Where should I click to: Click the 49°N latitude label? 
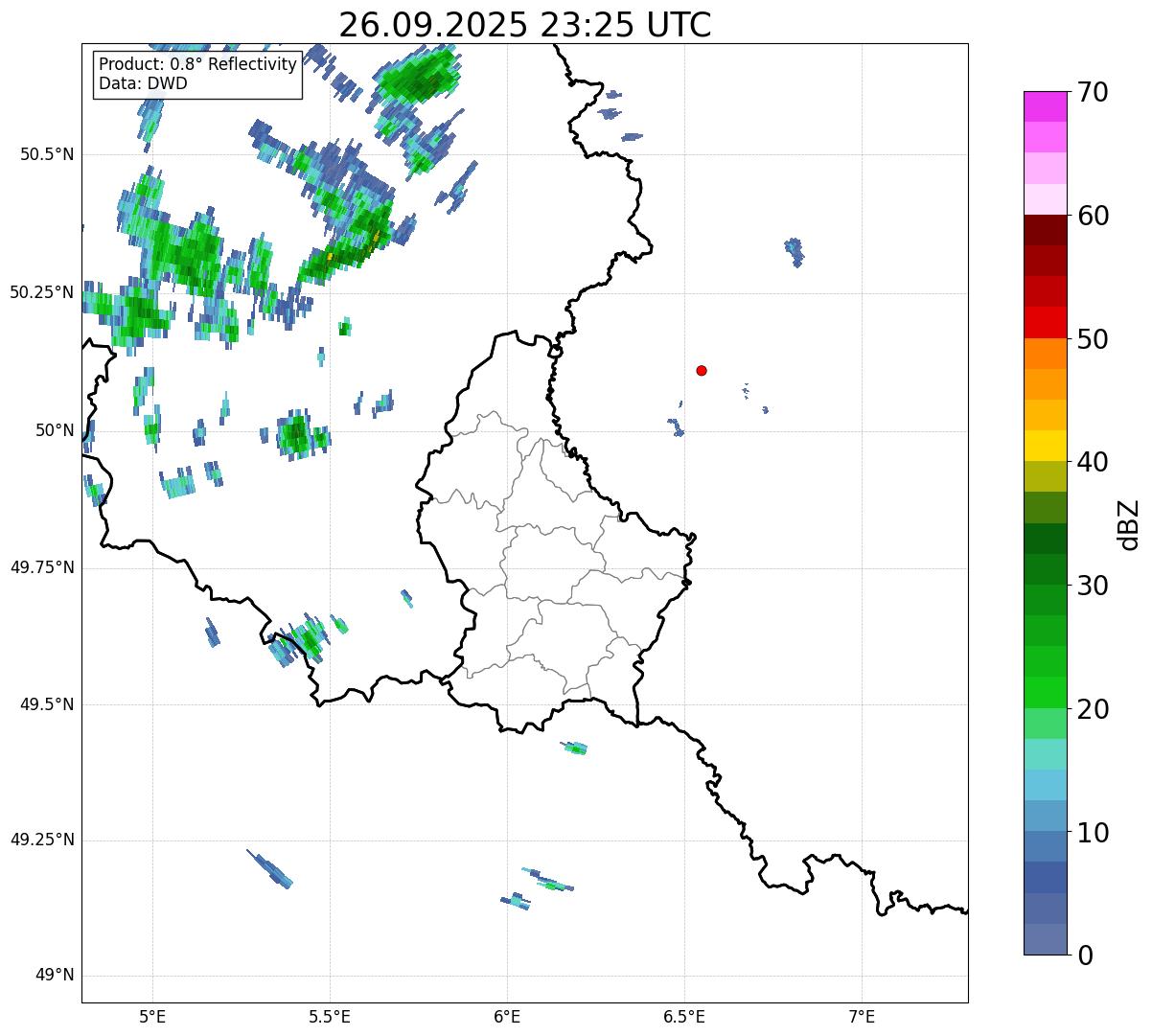click(x=55, y=976)
